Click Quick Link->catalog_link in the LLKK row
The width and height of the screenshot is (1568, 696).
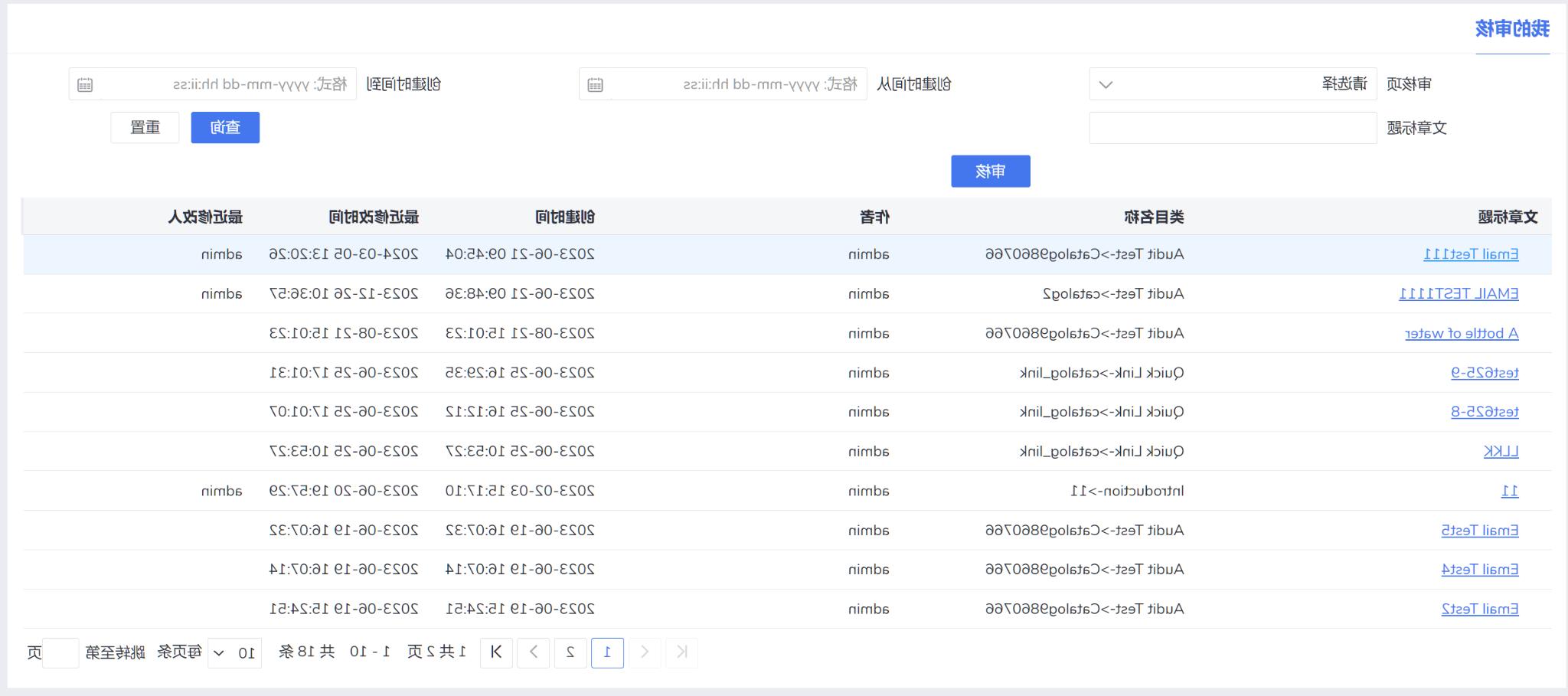click(1102, 452)
